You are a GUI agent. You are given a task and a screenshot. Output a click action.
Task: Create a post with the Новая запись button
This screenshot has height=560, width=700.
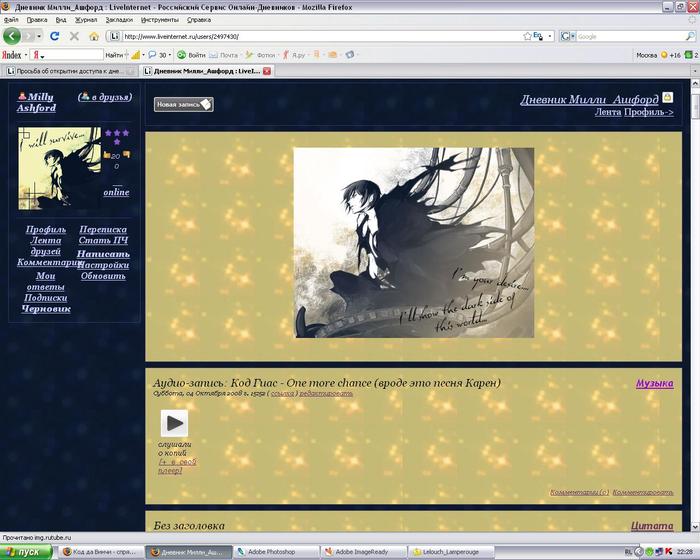[x=183, y=104]
